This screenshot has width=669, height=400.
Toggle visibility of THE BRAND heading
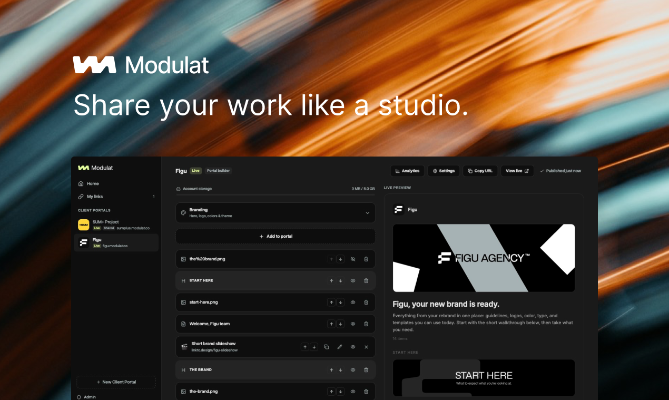pyautogui.click(x=353, y=370)
